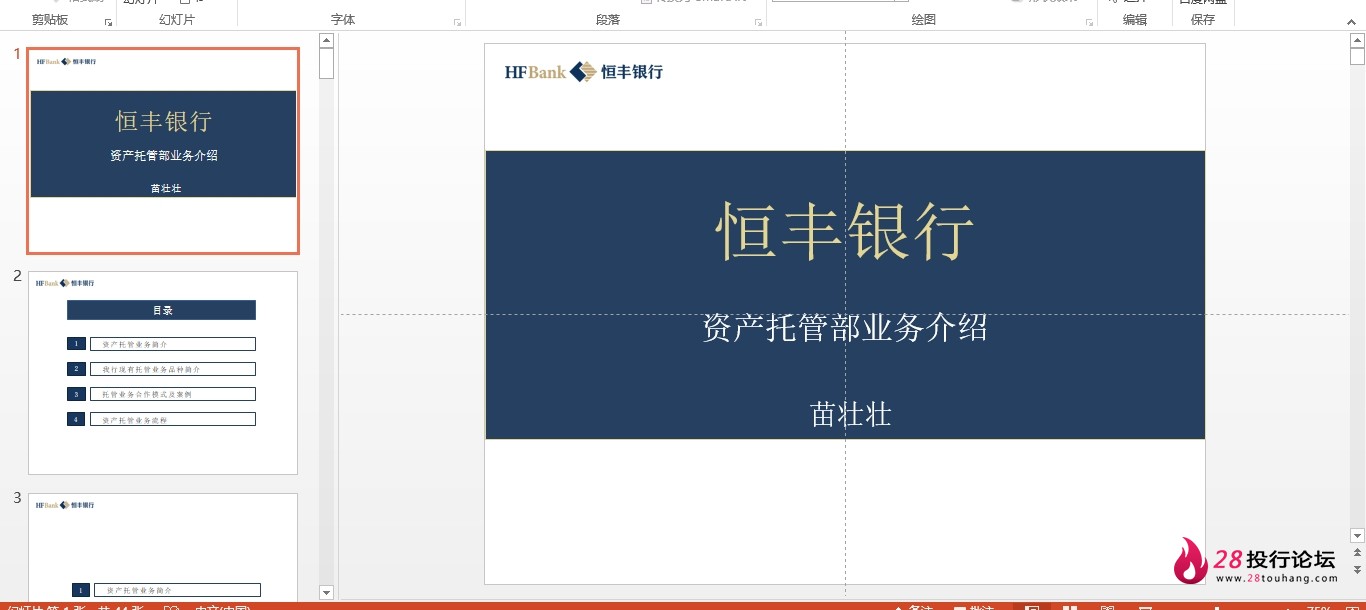Open the 剪贴板 group dialog launcher
The height and width of the screenshot is (610, 1366).
(x=108, y=22)
